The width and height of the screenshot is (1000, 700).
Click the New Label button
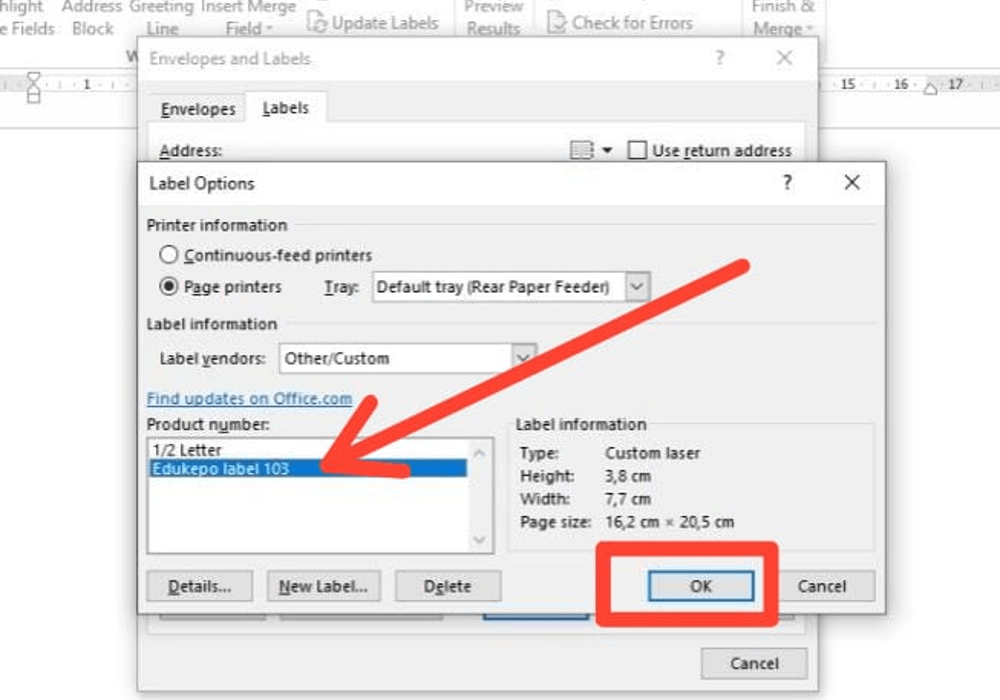tap(323, 586)
